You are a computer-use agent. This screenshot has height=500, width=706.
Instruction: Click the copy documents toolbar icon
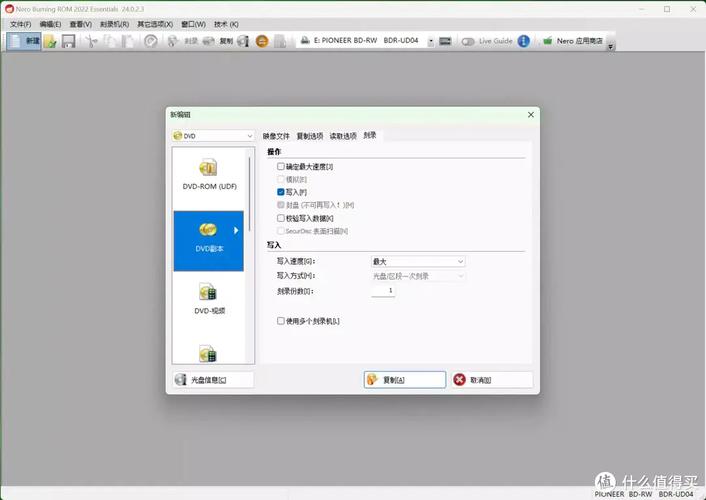[109, 41]
